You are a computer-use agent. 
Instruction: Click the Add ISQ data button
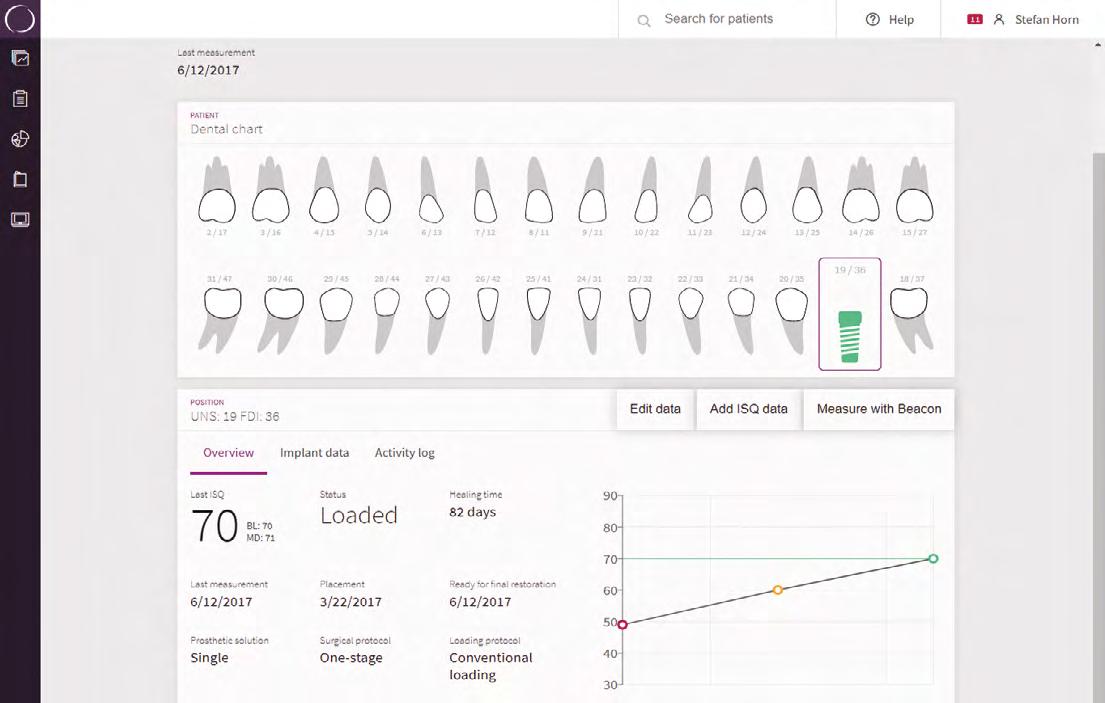coord(748,409)
